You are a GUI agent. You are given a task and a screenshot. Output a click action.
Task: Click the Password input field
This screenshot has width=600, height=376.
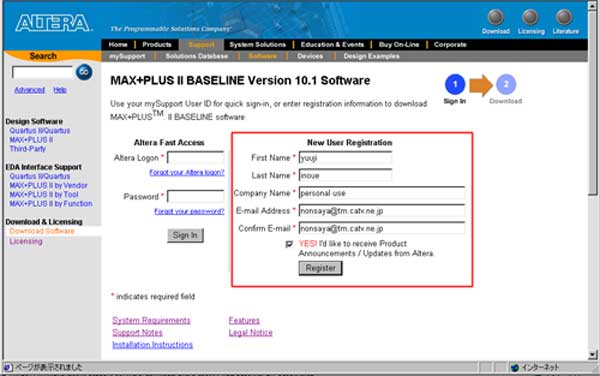point(196,197)
